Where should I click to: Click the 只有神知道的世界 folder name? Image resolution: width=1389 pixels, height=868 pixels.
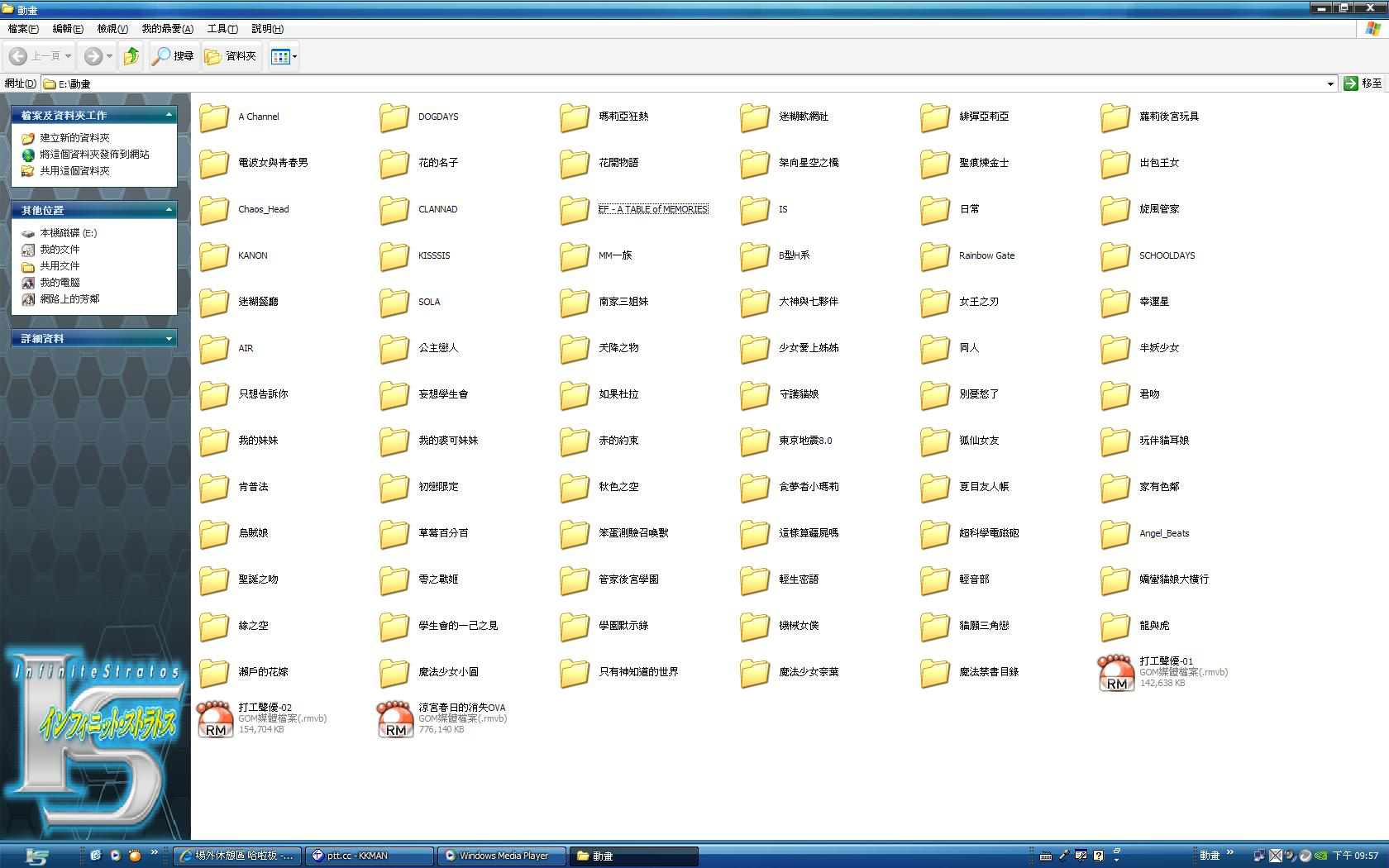point(638,672)
